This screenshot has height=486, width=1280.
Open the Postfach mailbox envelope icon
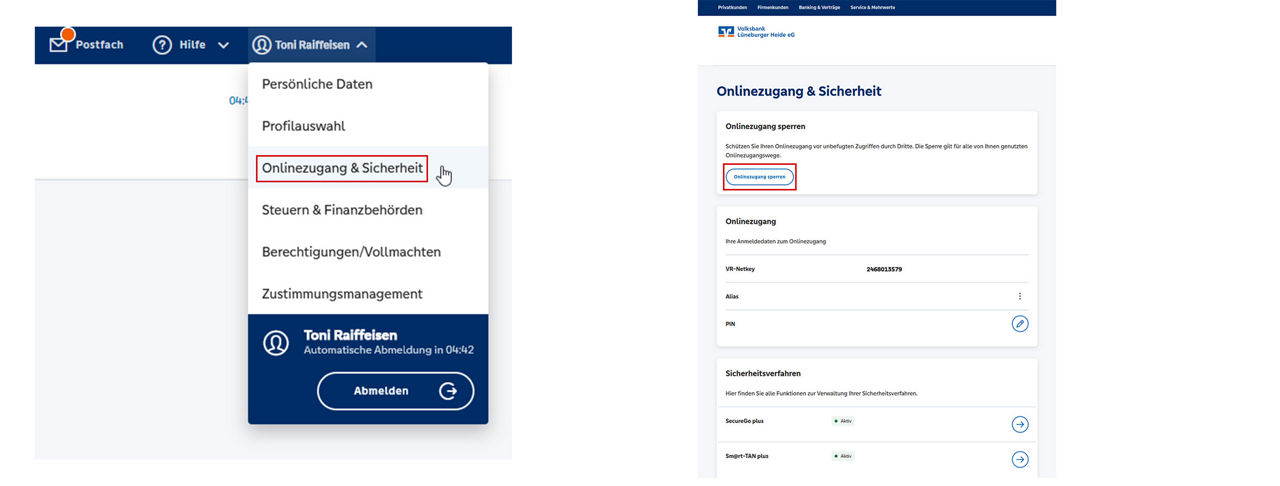(x=59, y=44)
